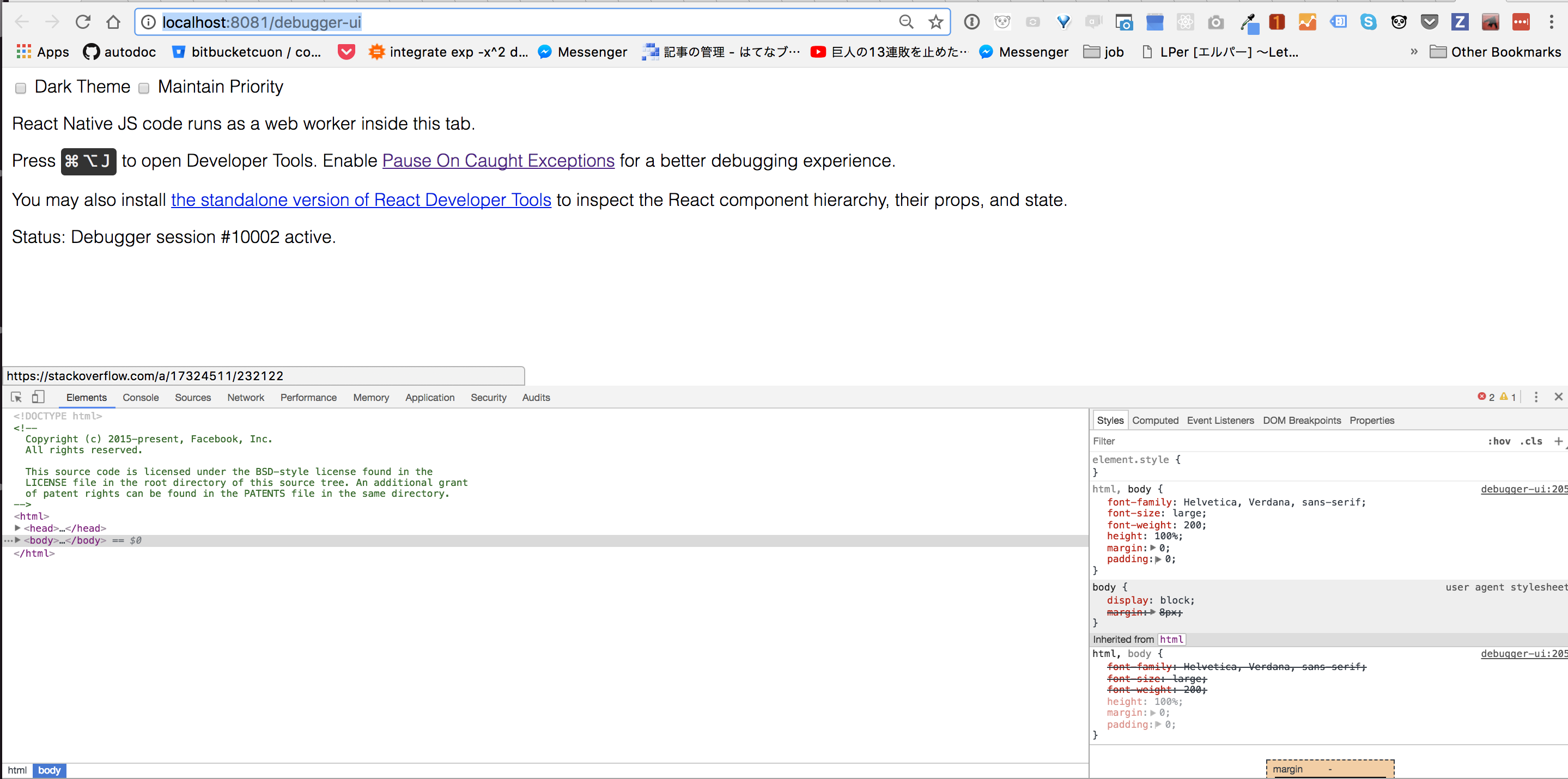Open the DevTools three-dot menu
The width and height of the screenshot is (1568, 779).
click(x=1536, y=397)
